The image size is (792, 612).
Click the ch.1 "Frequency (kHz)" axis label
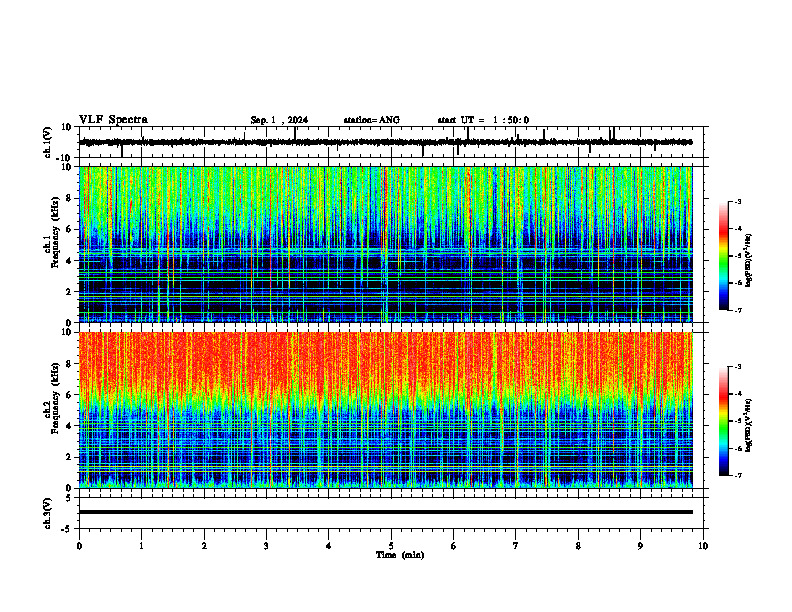55,233
